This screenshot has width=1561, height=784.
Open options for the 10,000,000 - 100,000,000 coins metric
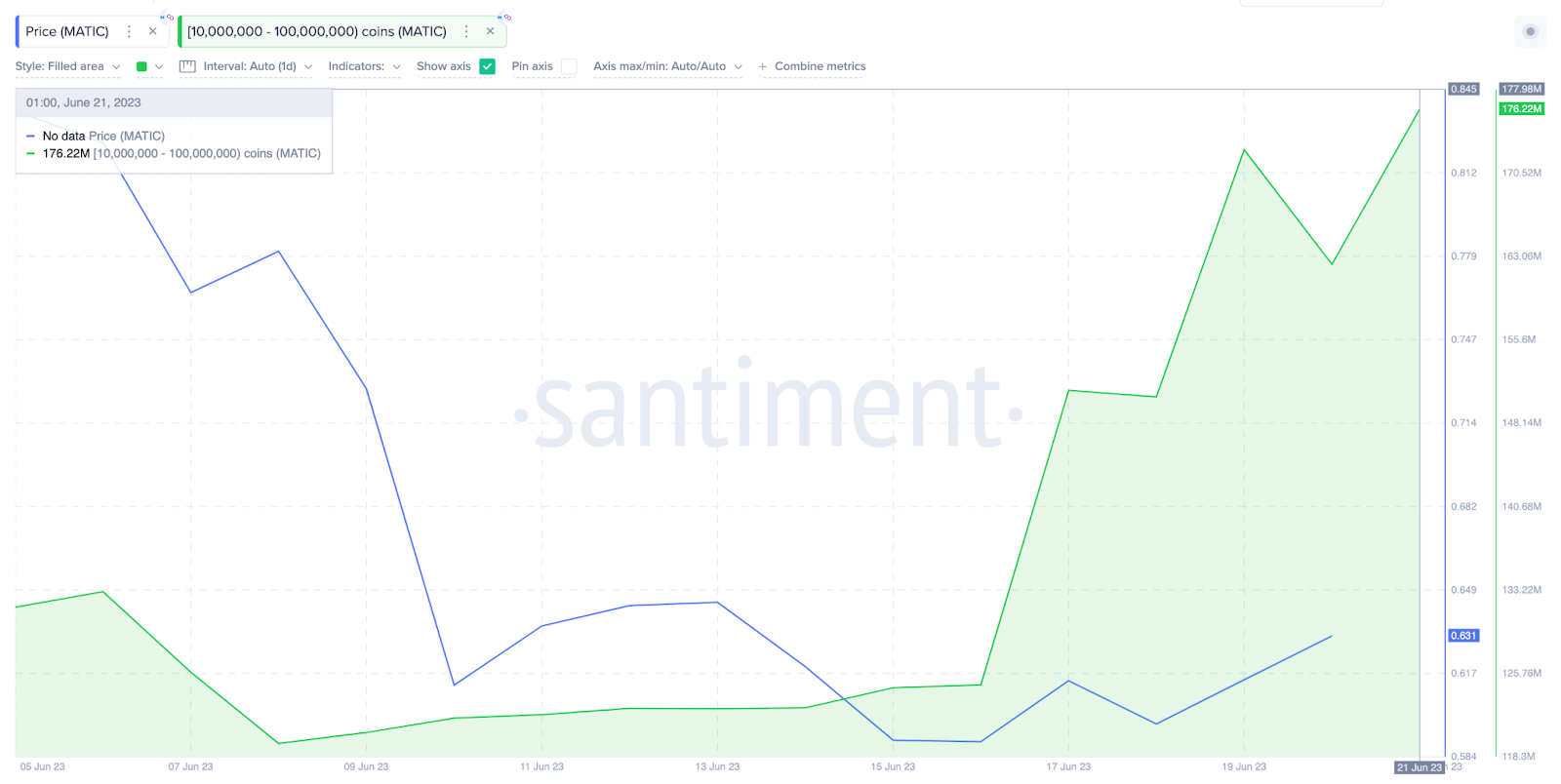coord(466,31)
